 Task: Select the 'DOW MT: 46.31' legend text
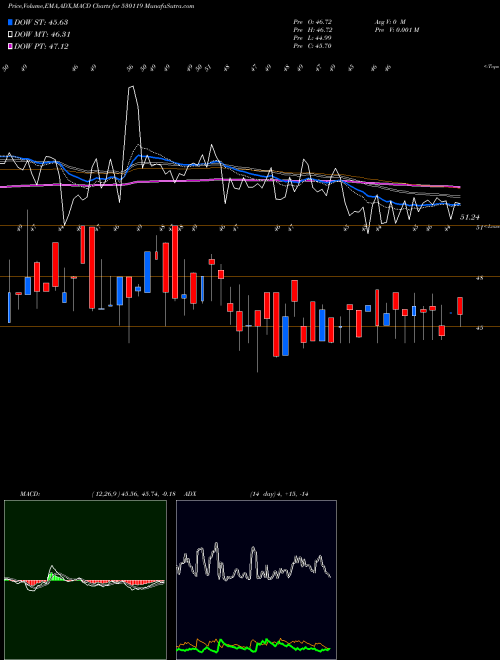(x=42, y=35)
